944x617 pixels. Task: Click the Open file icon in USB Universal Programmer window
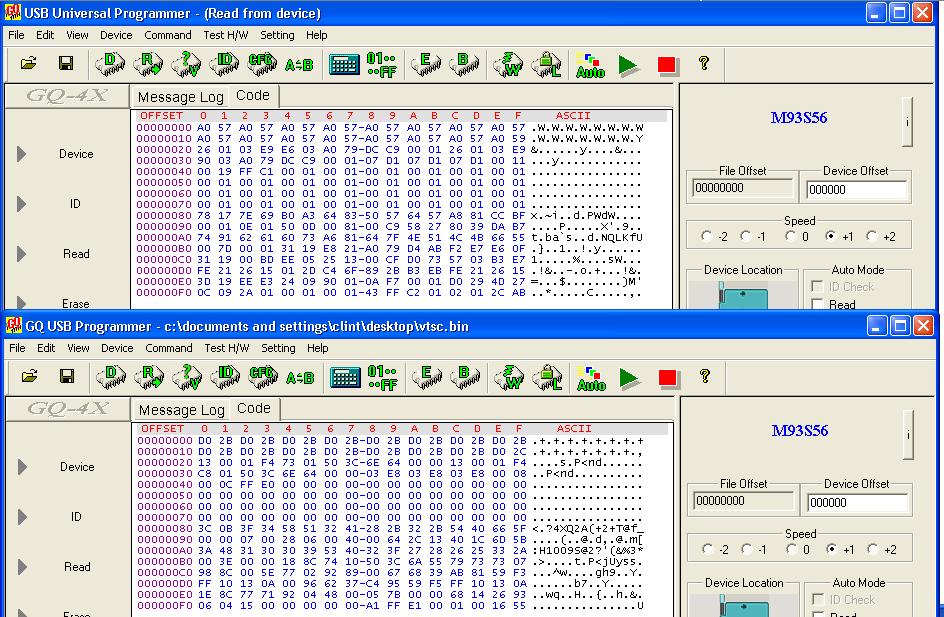click(x=28, y=63)
